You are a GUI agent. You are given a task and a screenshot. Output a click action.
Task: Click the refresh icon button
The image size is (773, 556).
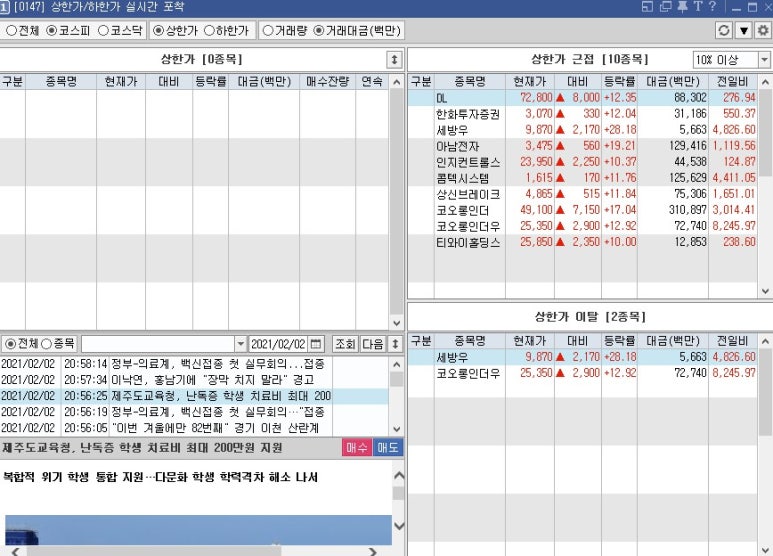(x=724, y=31)
